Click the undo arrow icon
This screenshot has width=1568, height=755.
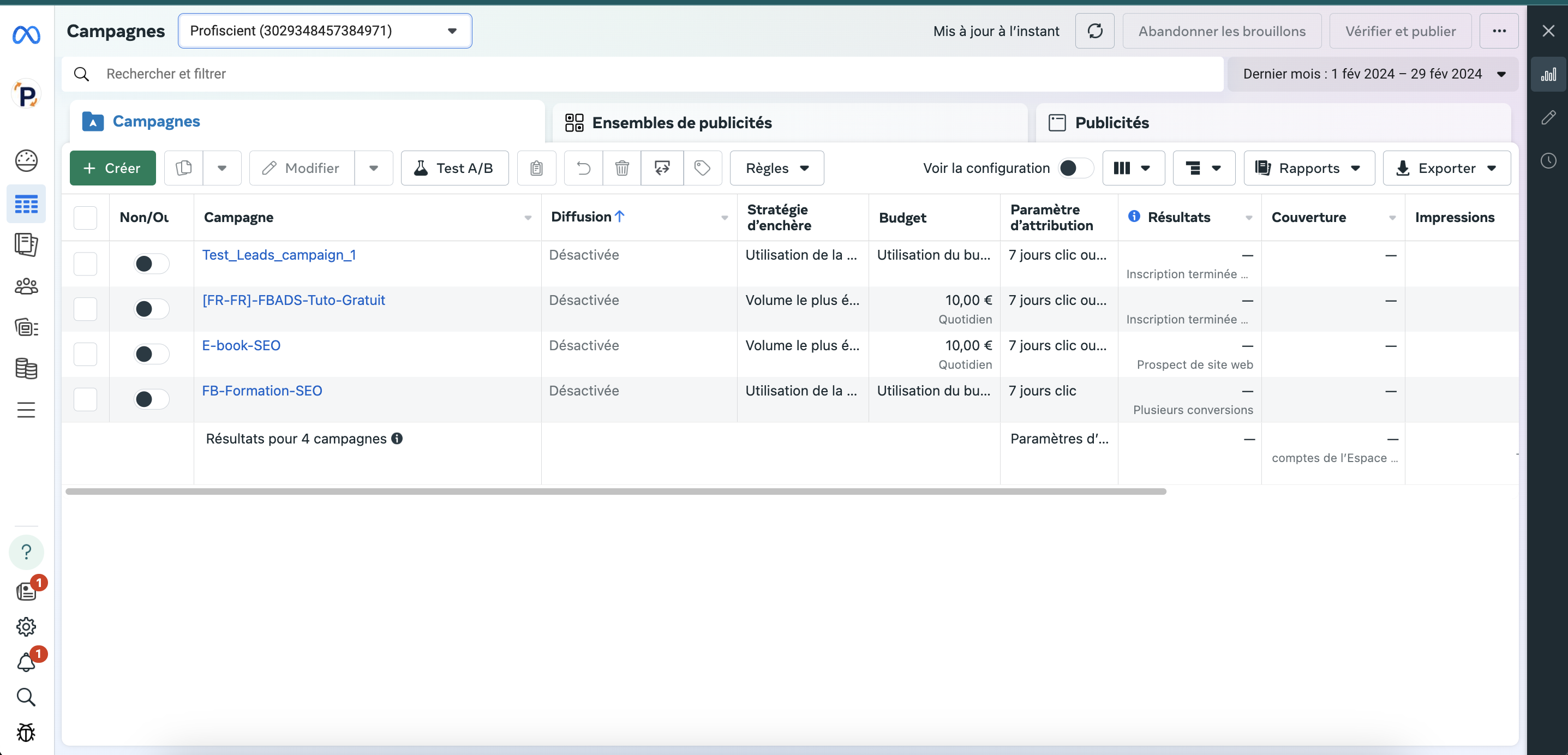(584, 168)
